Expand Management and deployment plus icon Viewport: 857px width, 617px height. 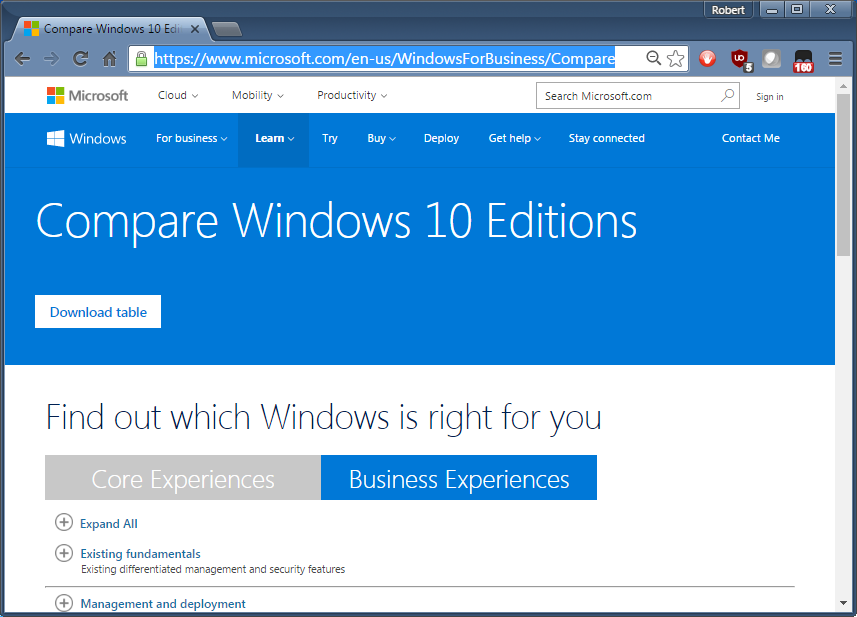tap(64, 603)
